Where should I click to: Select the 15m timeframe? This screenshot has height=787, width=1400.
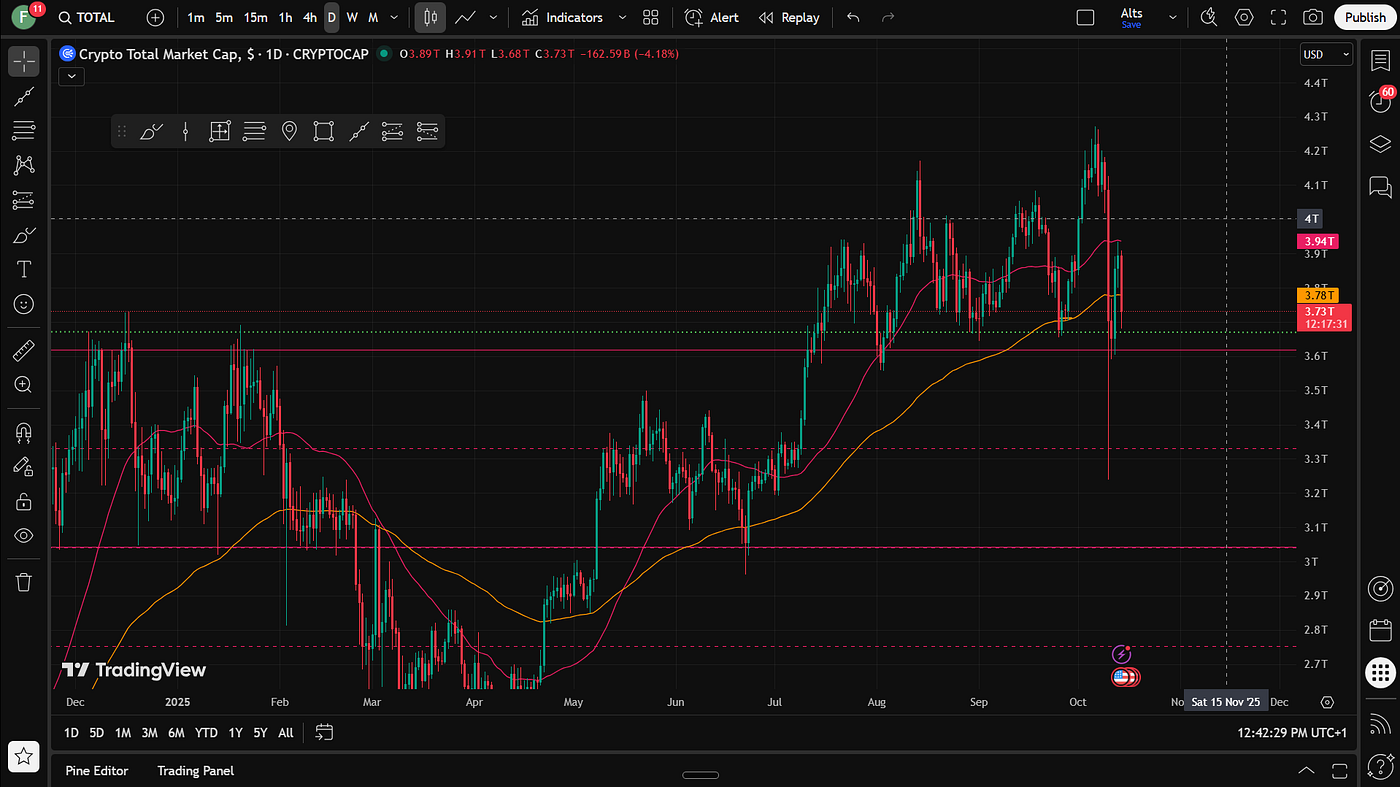tap(255, 17)
